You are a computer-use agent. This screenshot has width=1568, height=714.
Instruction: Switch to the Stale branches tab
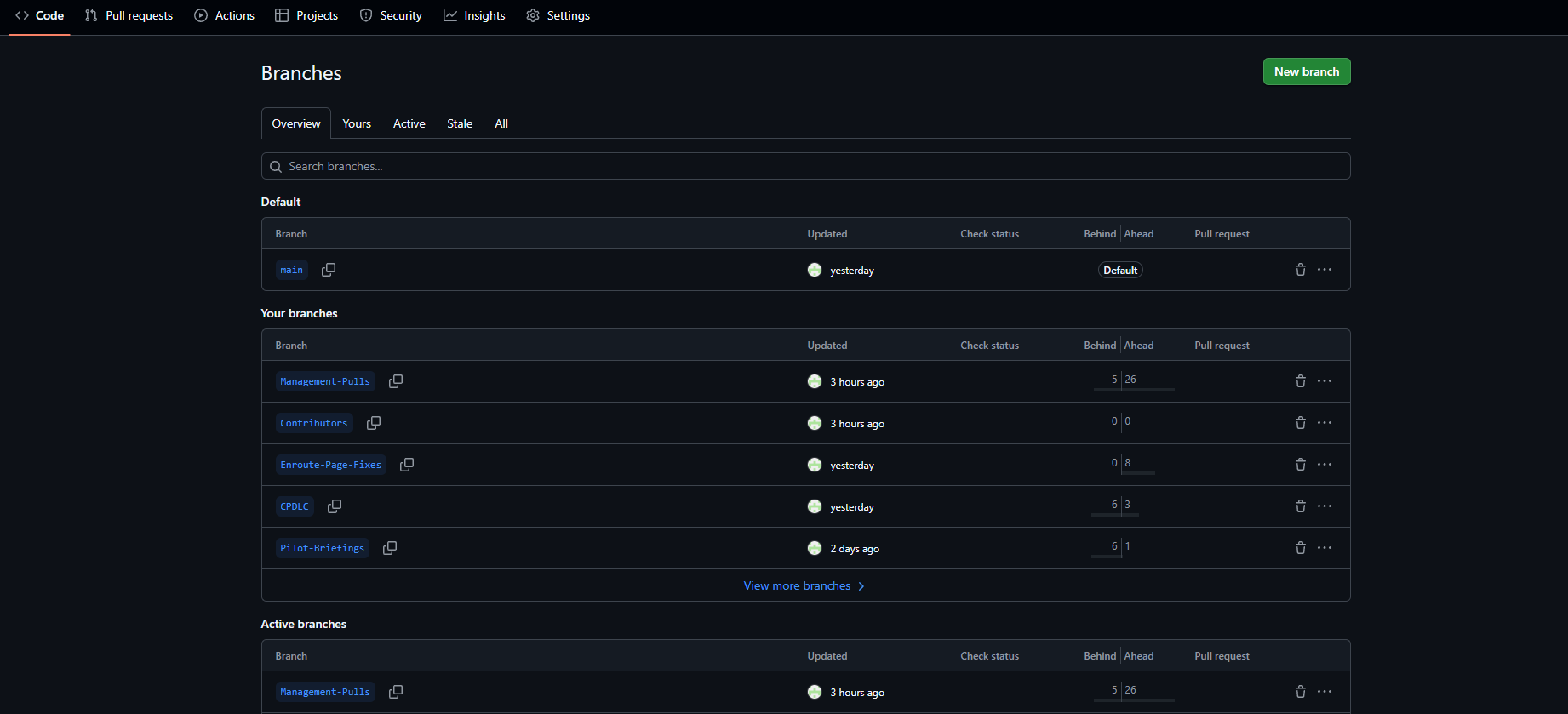click(460, 123)
